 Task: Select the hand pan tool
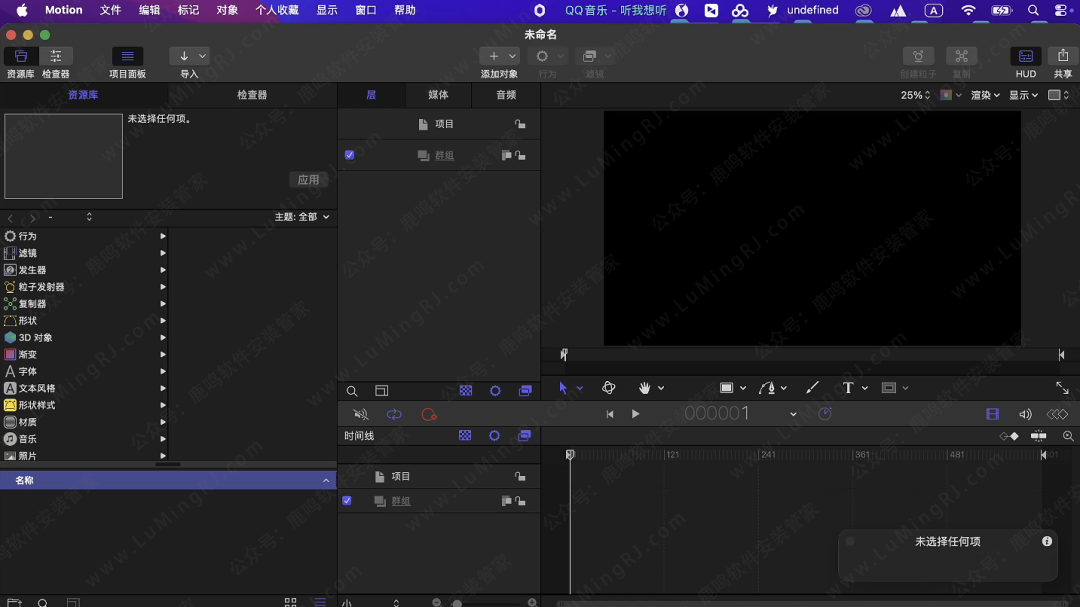click(645, 388)
